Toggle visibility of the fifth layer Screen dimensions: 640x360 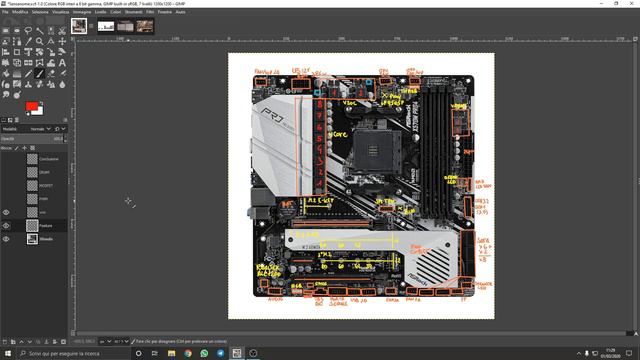point(6,212)
